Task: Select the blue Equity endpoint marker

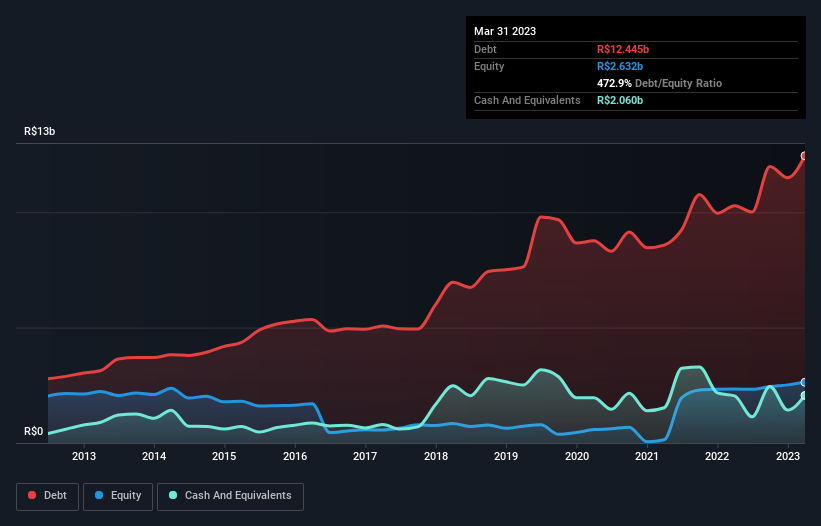Action: (804, 383)
